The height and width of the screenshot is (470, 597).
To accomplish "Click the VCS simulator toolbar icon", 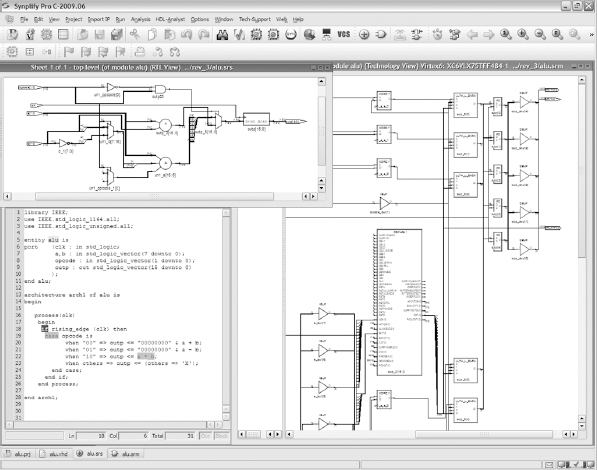I will click(343, 34).
